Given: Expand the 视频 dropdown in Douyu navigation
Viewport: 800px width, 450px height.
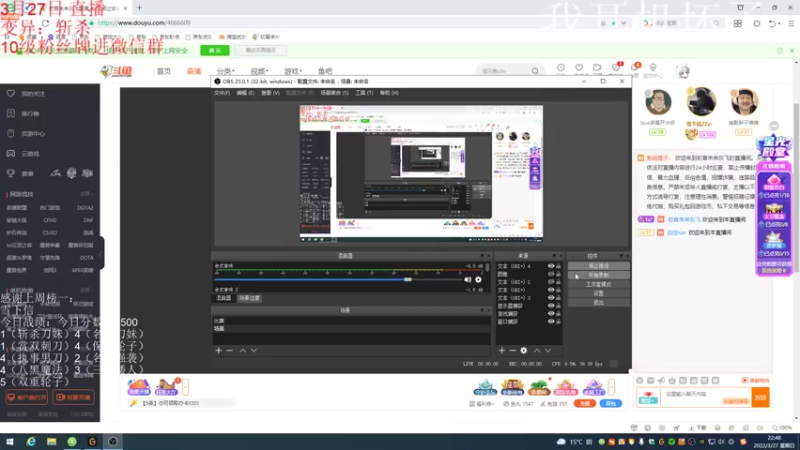Looking at the screenshot, I should (259, 71).
